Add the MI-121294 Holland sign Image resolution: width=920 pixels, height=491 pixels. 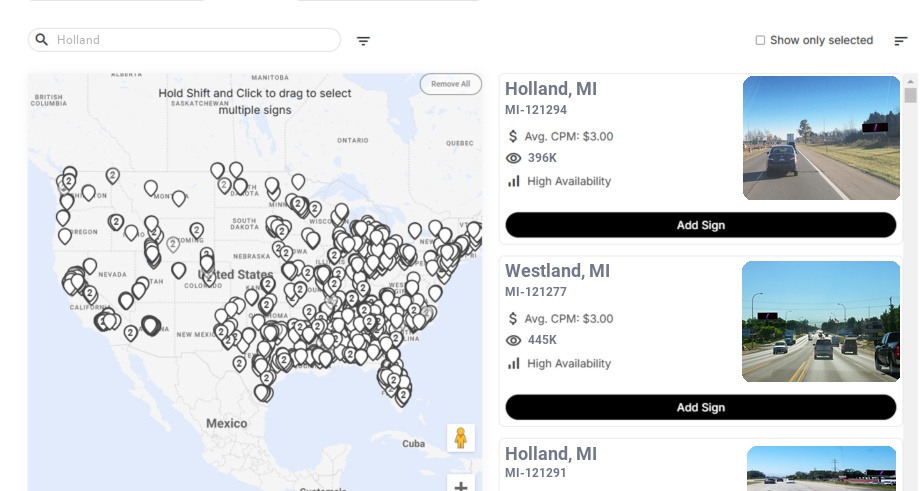(x=700, y=225)
